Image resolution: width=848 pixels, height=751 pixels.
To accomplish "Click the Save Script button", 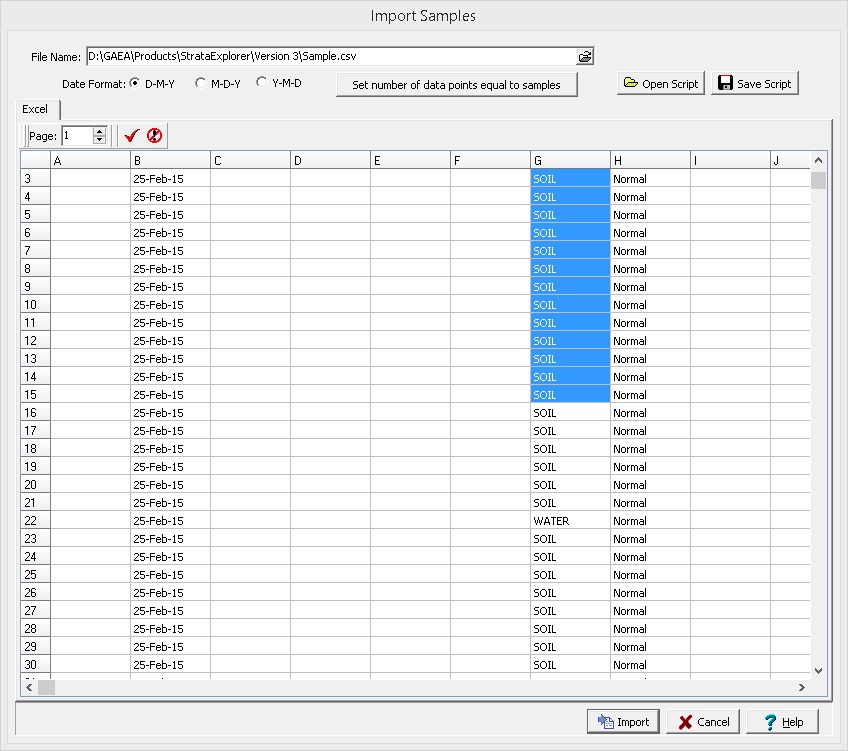I will point(755,83).
